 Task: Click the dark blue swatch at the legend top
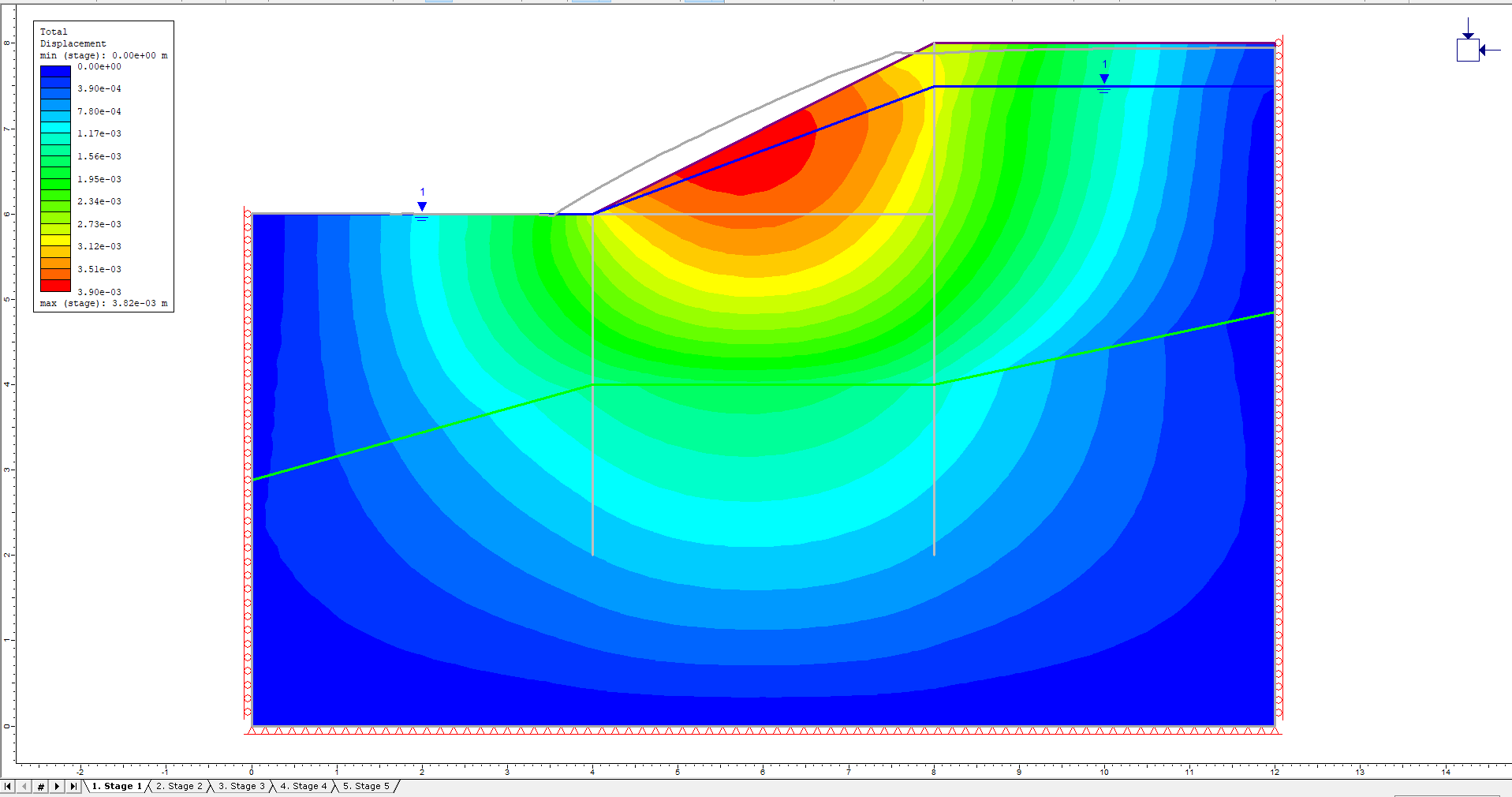coord(55,71)
